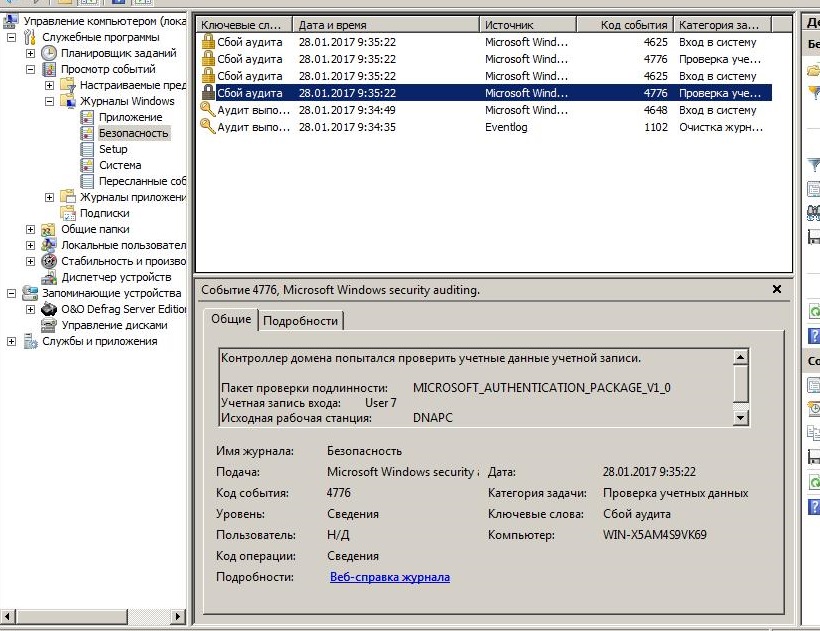Open the Веб-справка журнала link
Image resolution: width=820 pixels, height=631 pixels.
[x=389, y=577]
